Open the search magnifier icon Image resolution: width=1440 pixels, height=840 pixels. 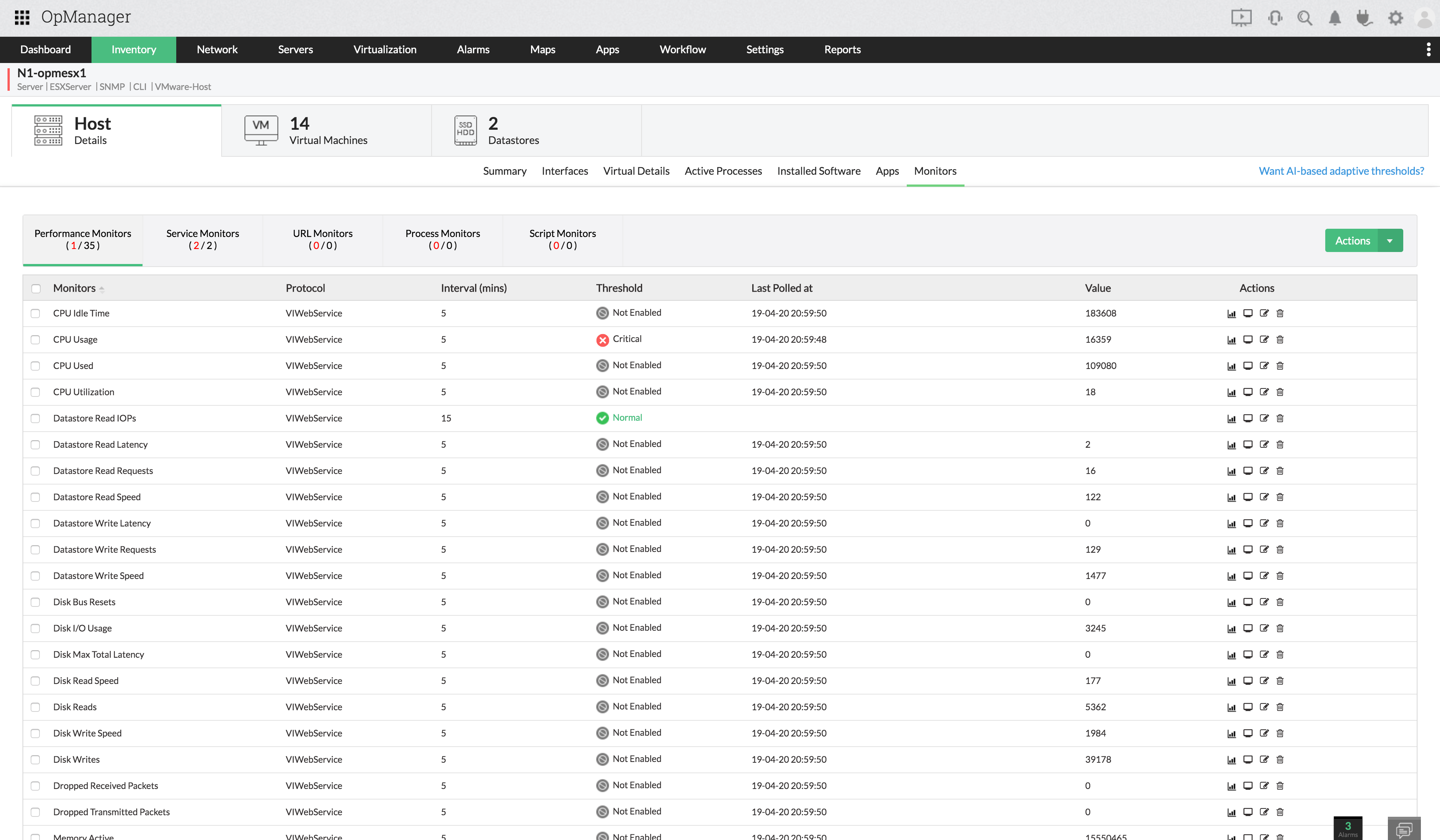click(x=1304, y=18)
